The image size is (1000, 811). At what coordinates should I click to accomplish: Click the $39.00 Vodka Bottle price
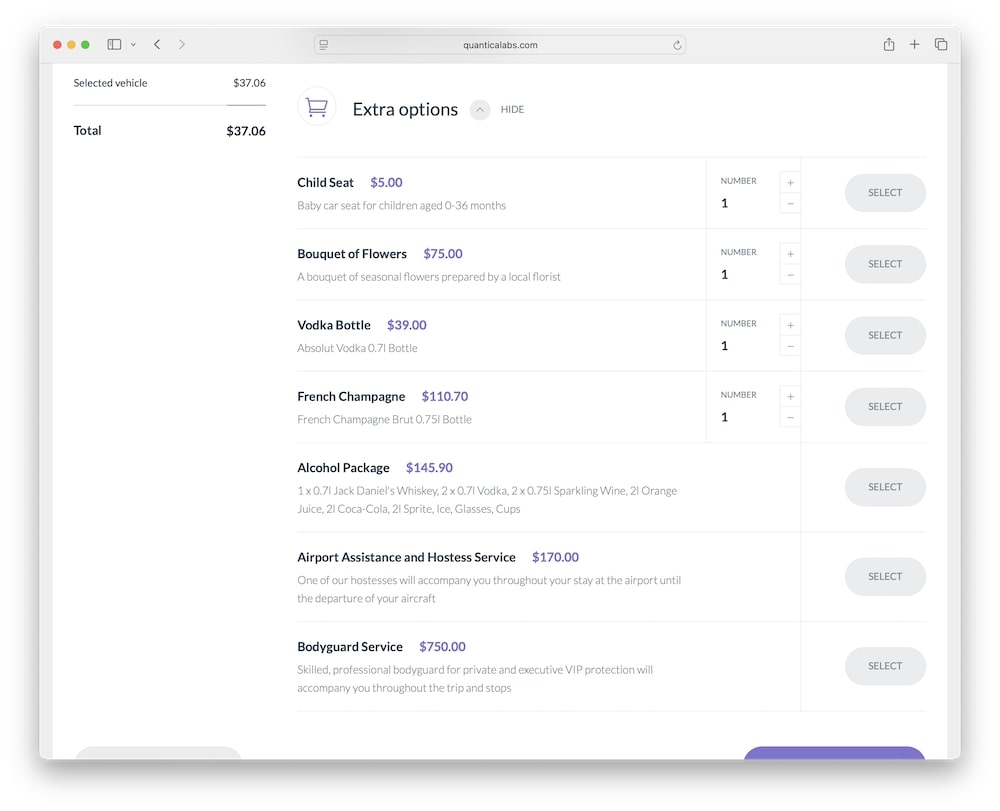pos(406,325)
